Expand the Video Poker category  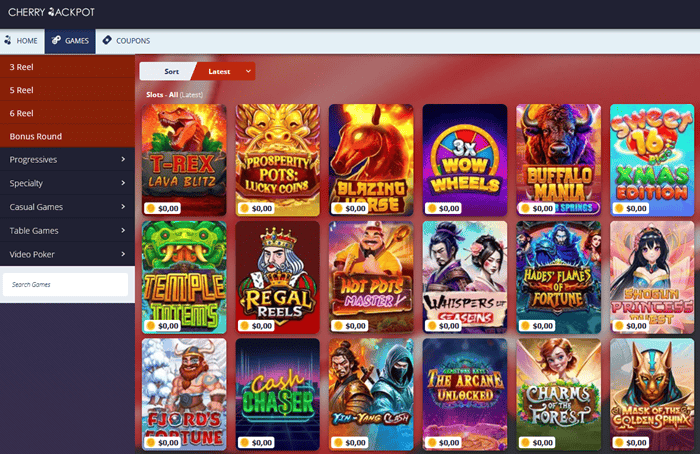click(x=67, y=254)
